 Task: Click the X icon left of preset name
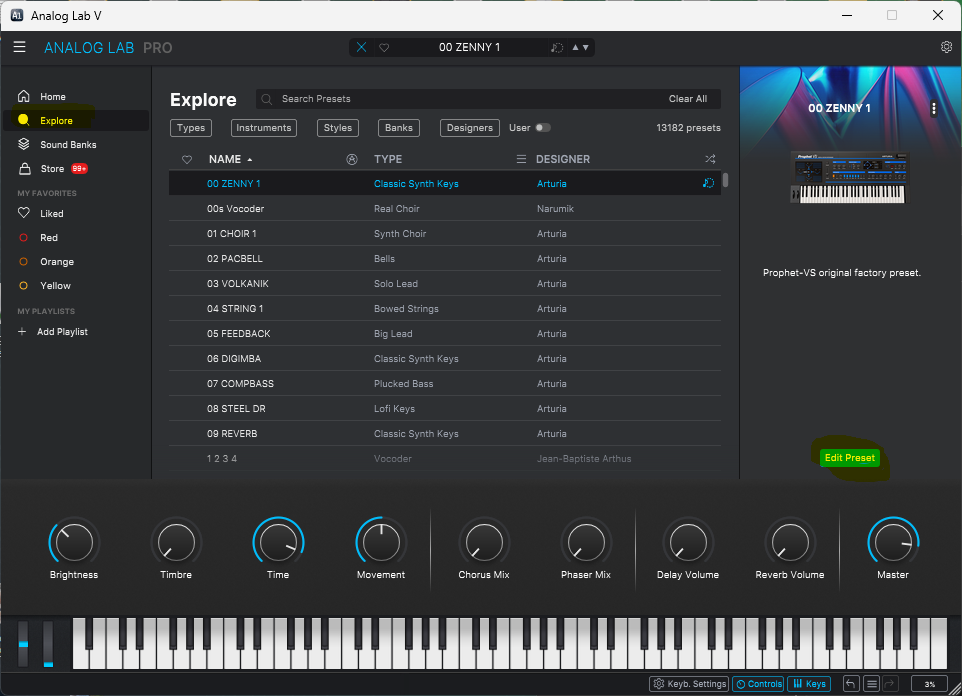point(362,48)
